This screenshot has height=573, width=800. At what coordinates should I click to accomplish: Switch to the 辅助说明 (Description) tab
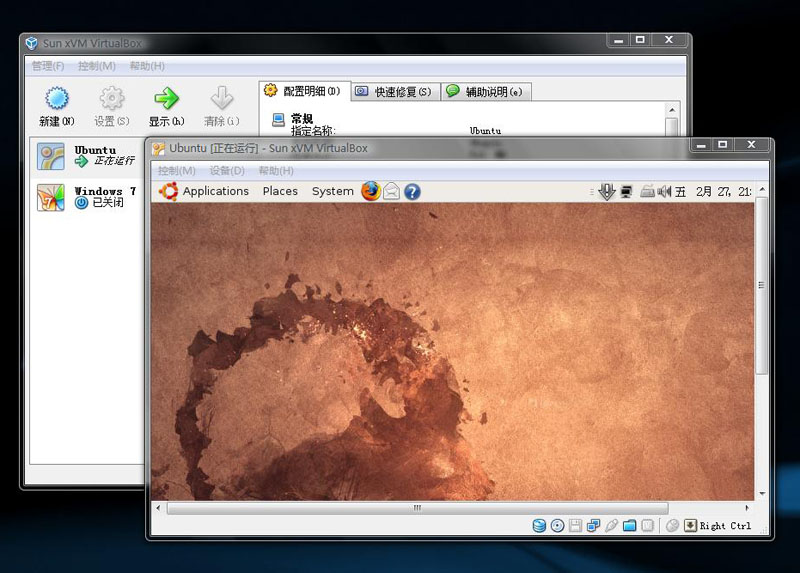tap(485, 92)
